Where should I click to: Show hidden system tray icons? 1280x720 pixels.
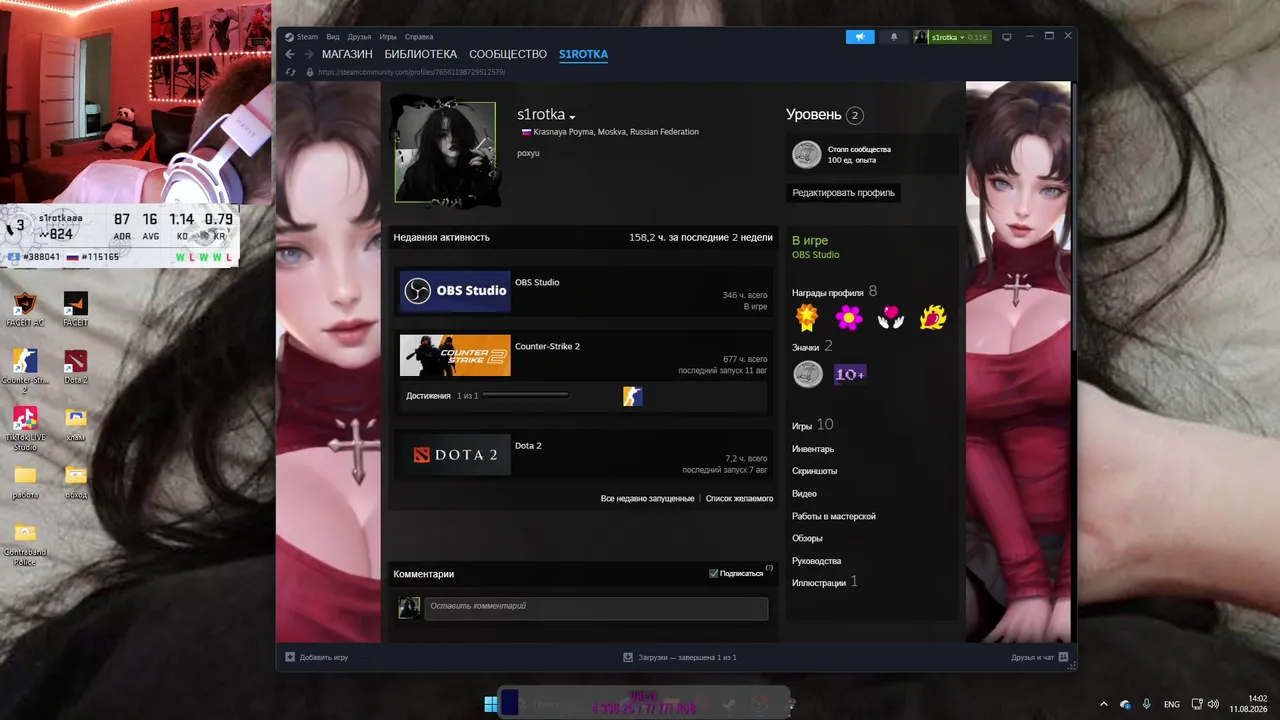[x=1104, y=704]
